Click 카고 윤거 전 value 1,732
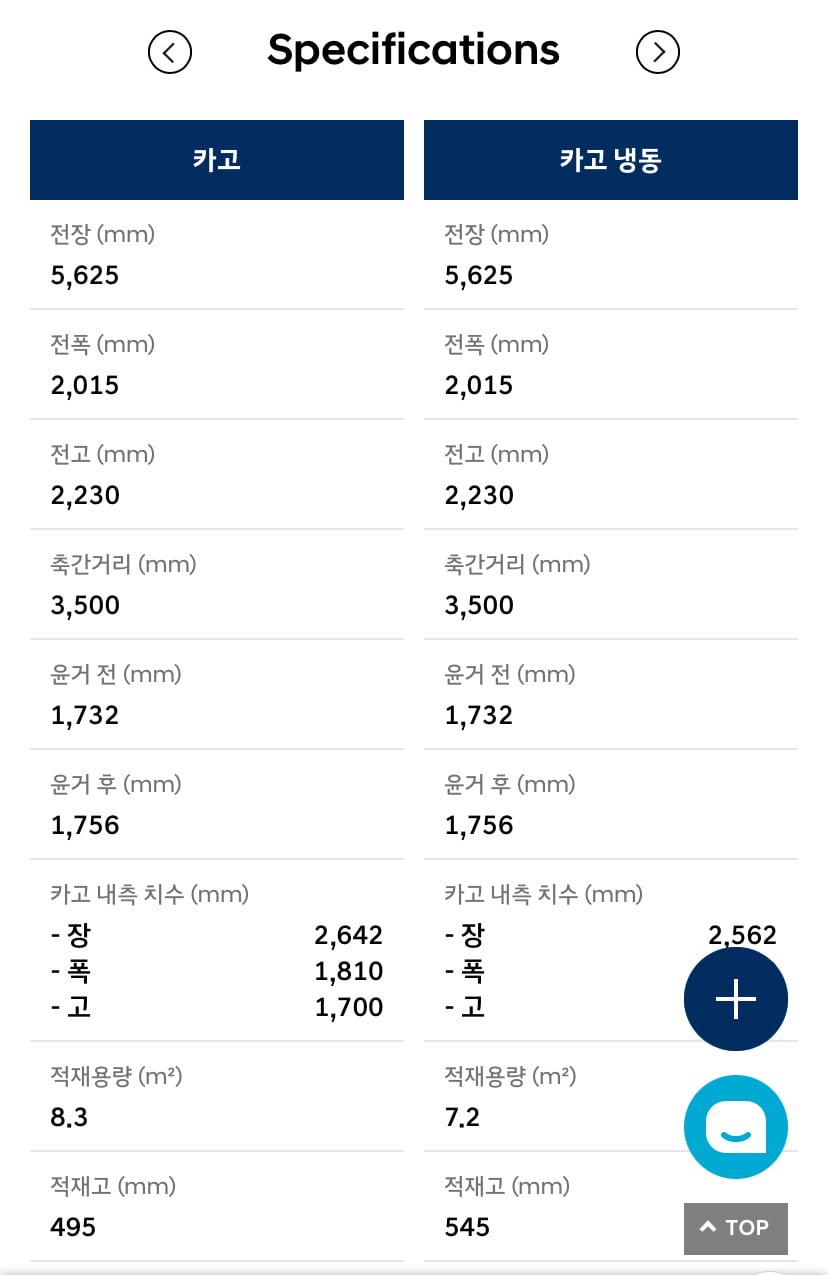This screenshot has width=828, height=1275. tap(85, 716)
